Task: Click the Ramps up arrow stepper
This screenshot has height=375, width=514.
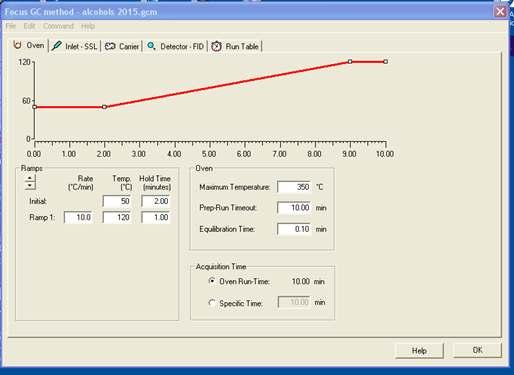Action: (30, 178)
